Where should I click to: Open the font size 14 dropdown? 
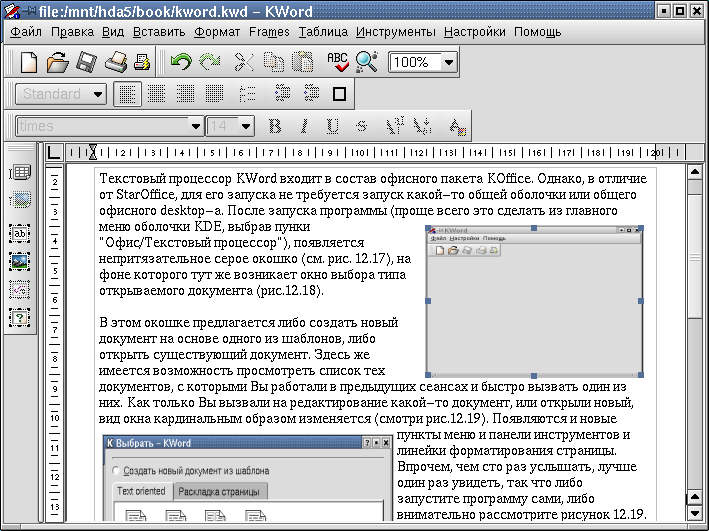point(246,126)
